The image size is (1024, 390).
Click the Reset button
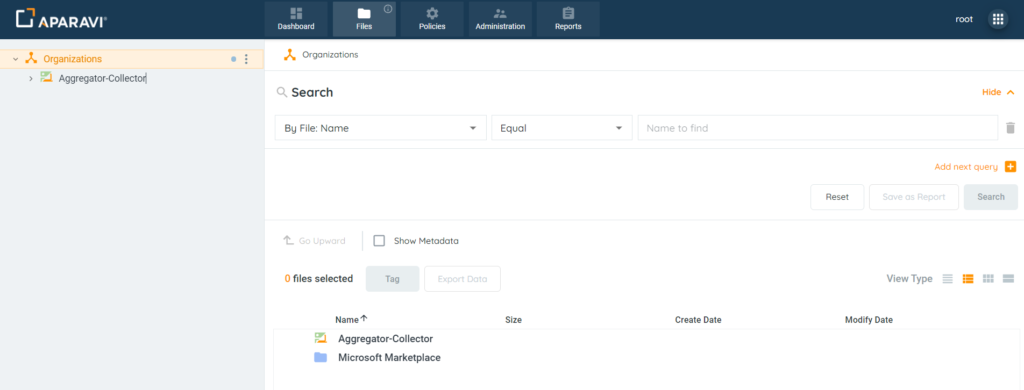[837, 197]
